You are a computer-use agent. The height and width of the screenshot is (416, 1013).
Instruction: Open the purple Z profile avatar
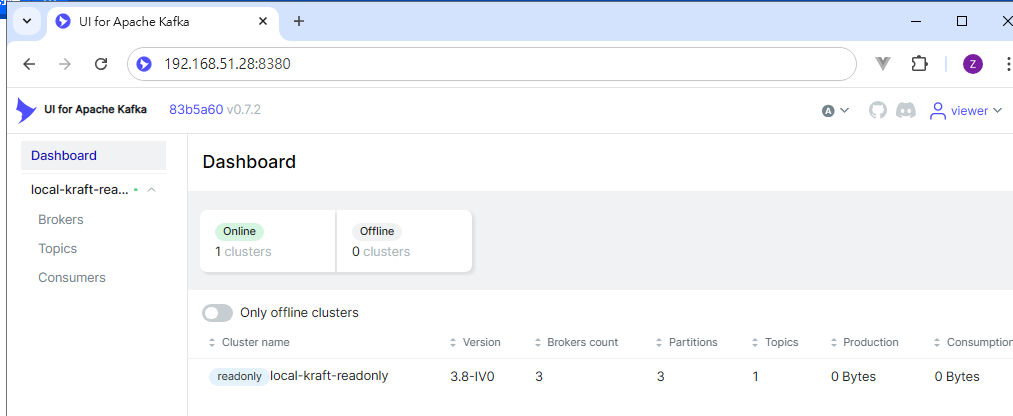pyautogui.click(x=972, y=64)
